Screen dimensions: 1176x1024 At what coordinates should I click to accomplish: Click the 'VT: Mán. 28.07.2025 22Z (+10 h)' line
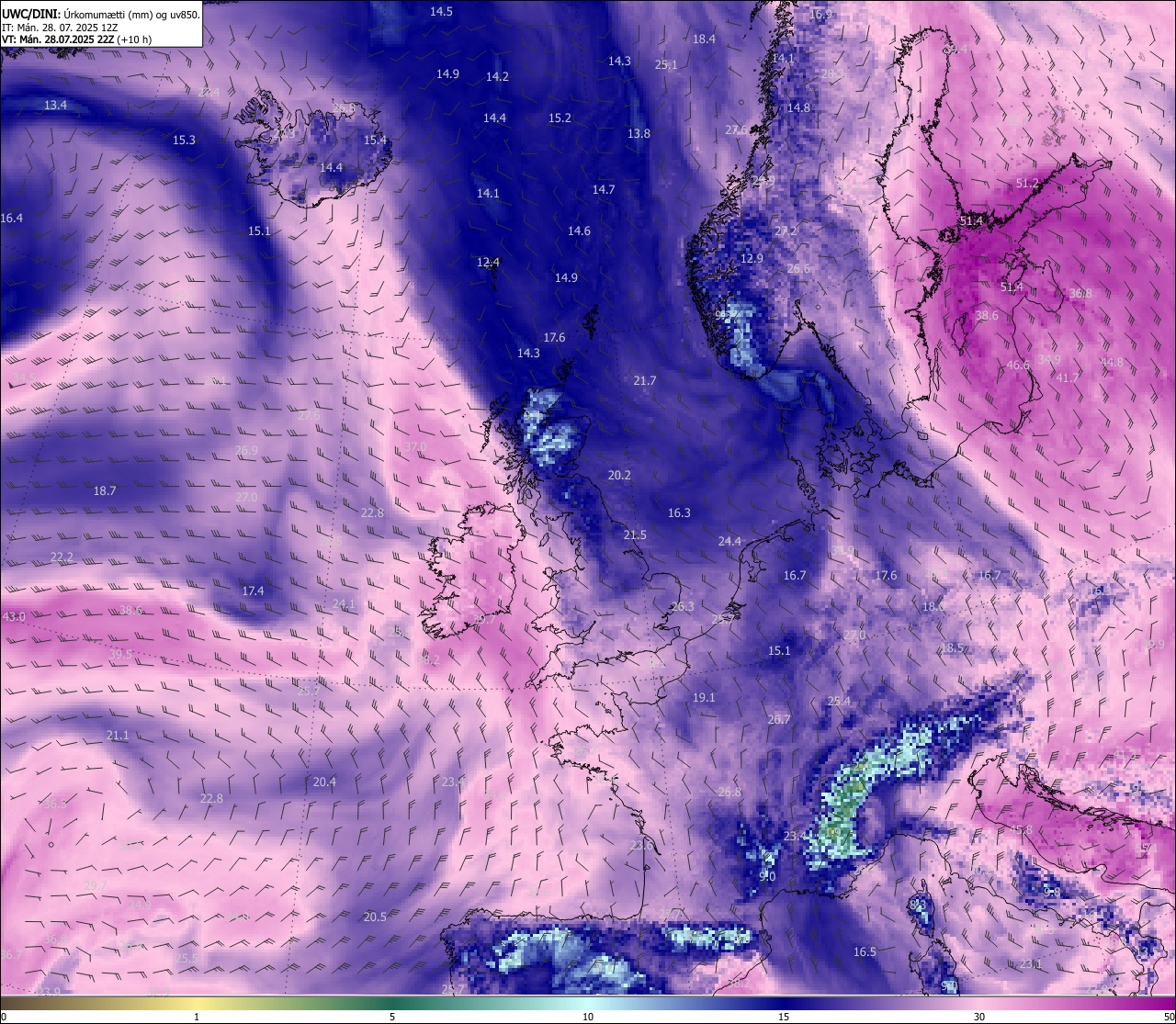coord(76,39)
